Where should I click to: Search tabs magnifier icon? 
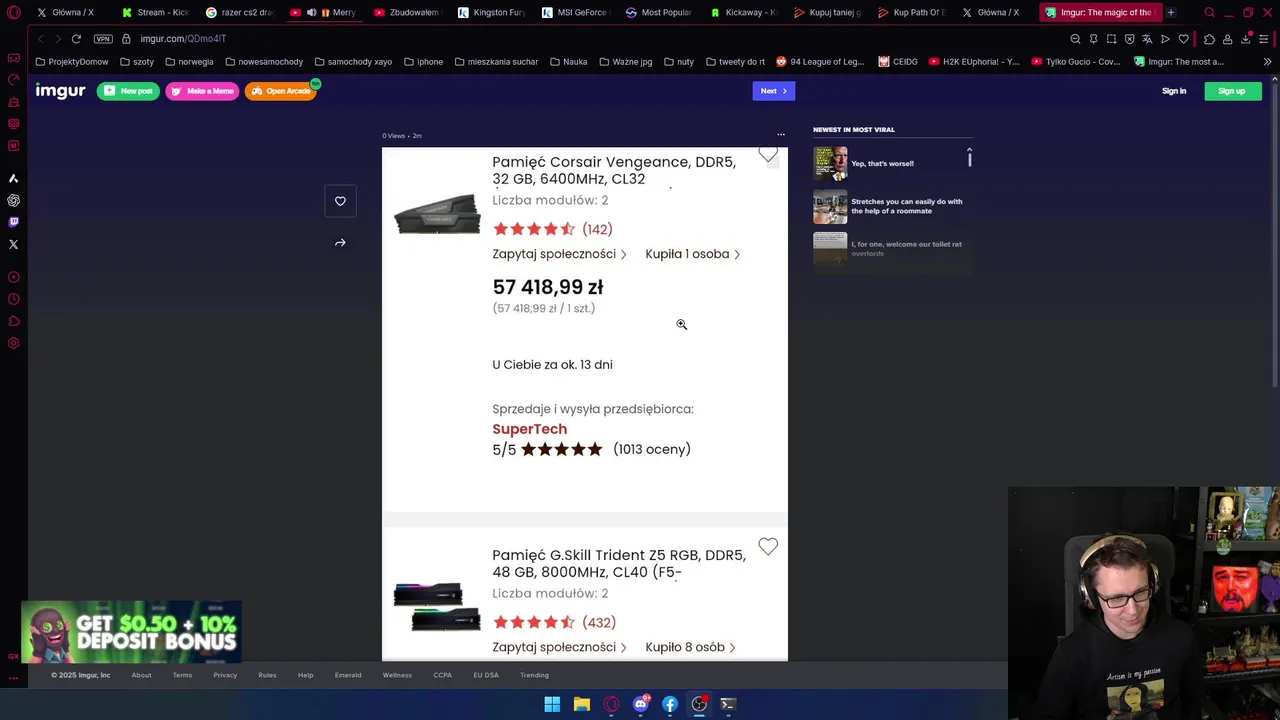1209,12
